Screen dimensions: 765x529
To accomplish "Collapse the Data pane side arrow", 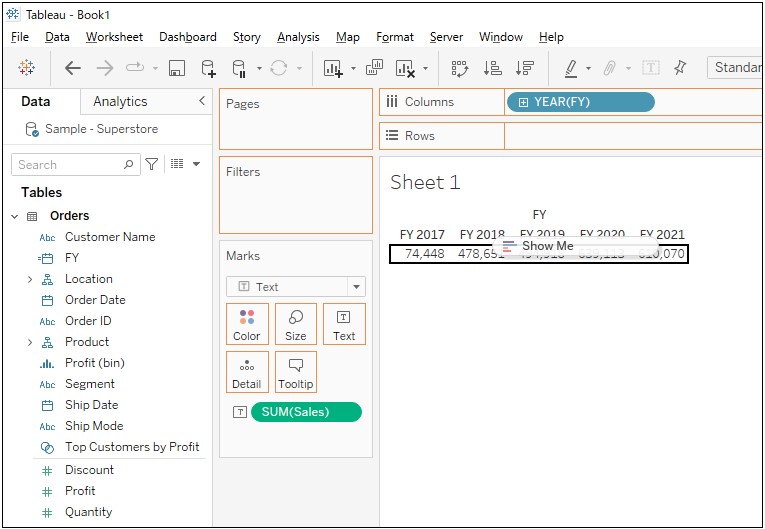I will coord(202,101).
